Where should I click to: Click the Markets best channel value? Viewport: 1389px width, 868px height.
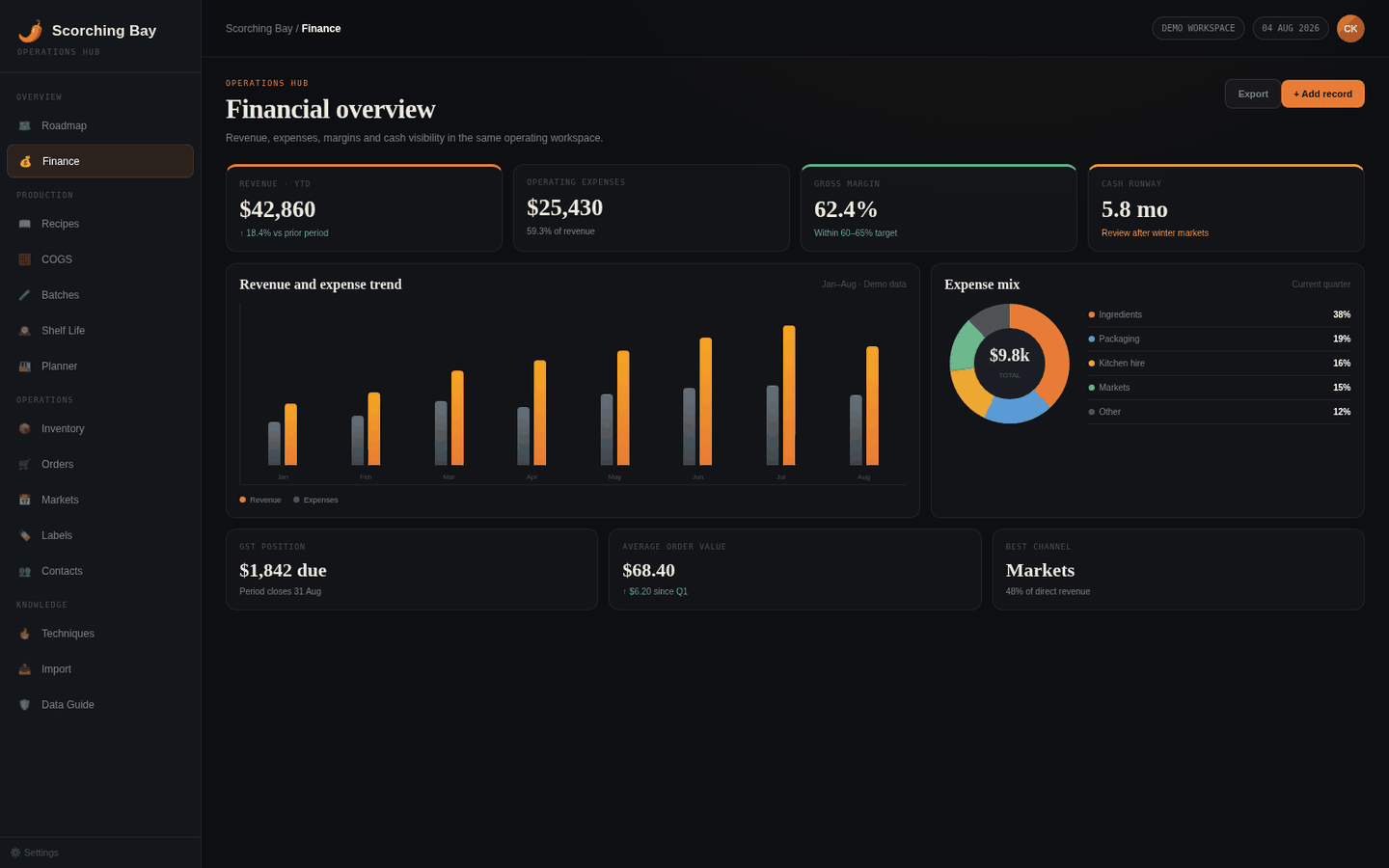pos(1040,570)
